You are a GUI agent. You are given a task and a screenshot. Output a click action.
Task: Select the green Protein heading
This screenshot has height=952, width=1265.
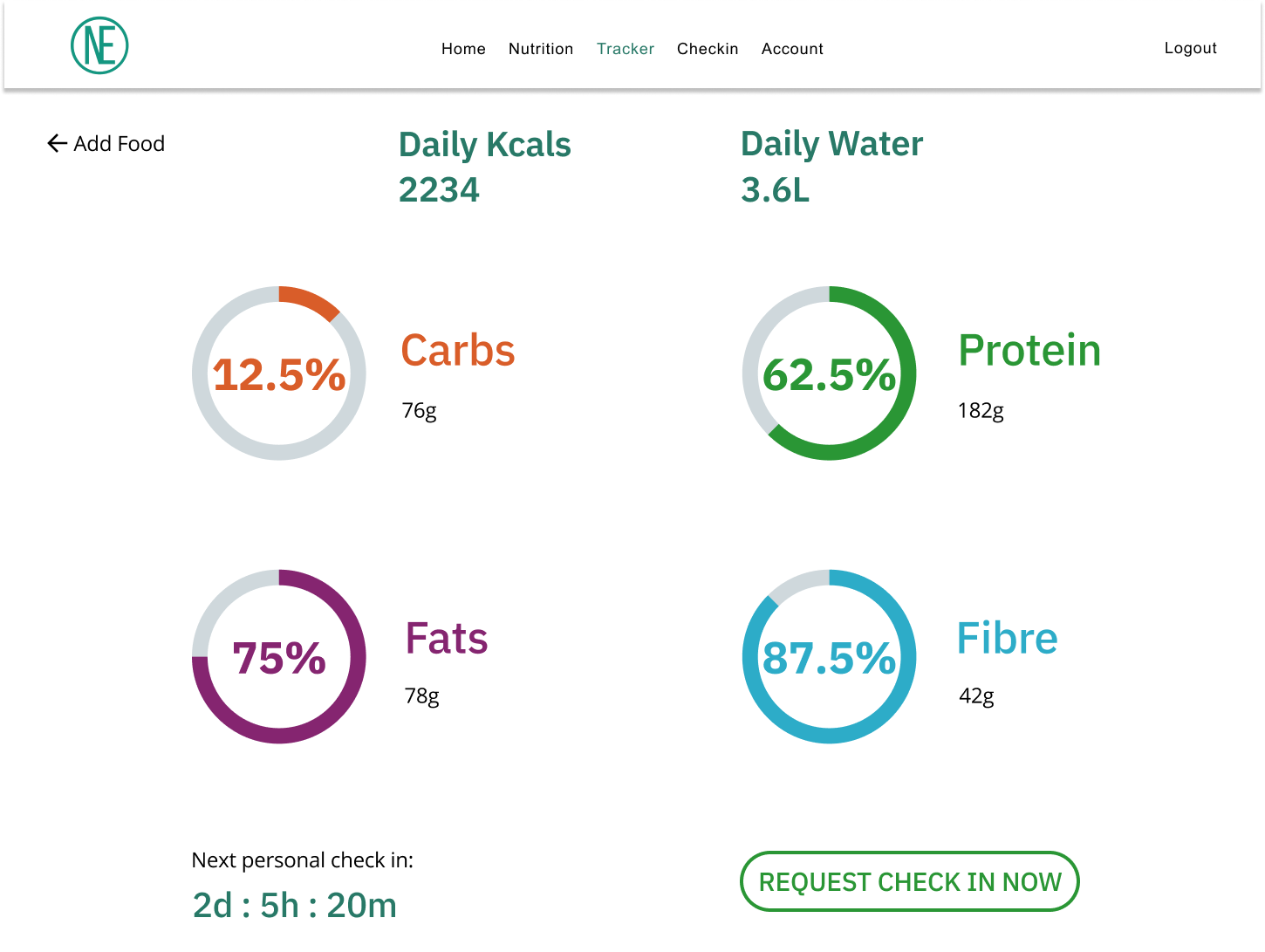point(1029,351)
